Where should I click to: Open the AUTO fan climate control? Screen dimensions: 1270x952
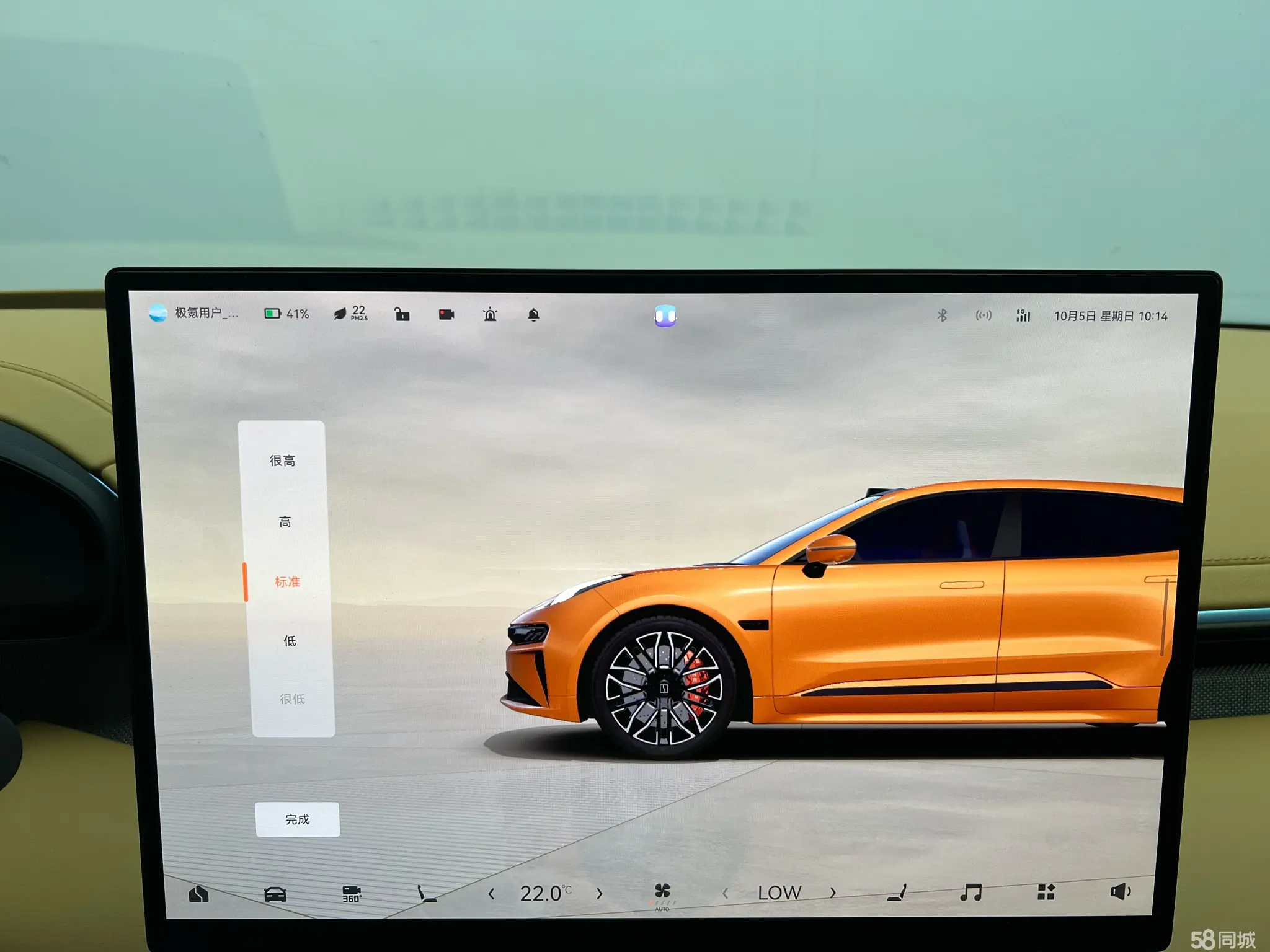click(662, 894)
